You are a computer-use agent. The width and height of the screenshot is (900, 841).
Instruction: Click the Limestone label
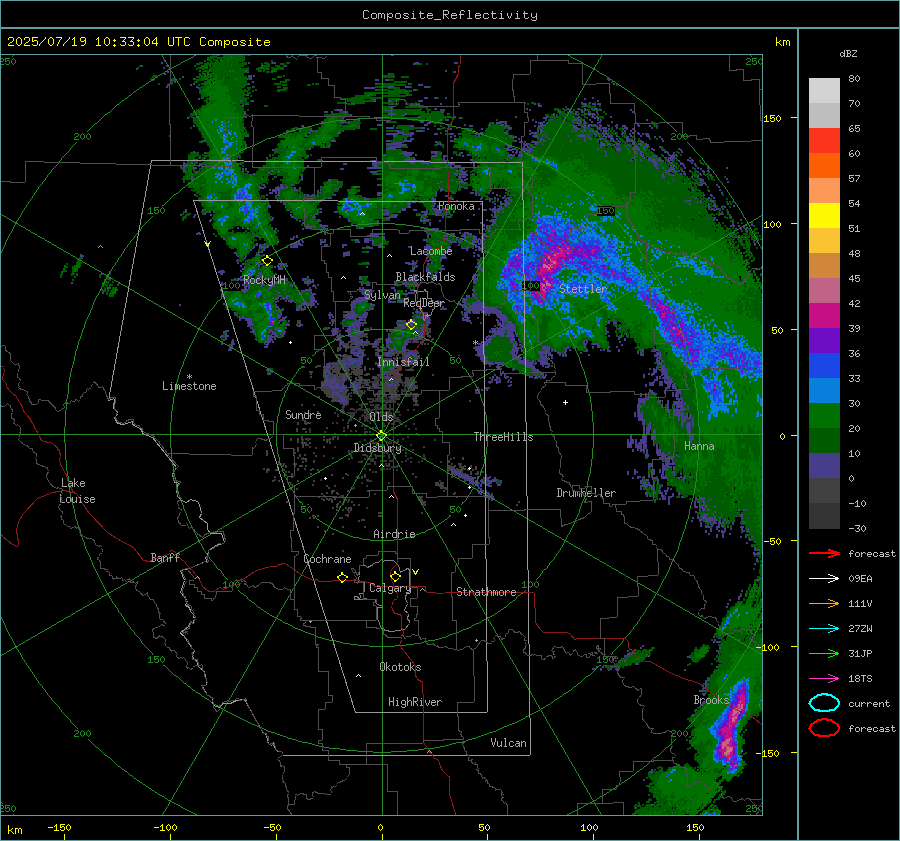click(189, 386)
